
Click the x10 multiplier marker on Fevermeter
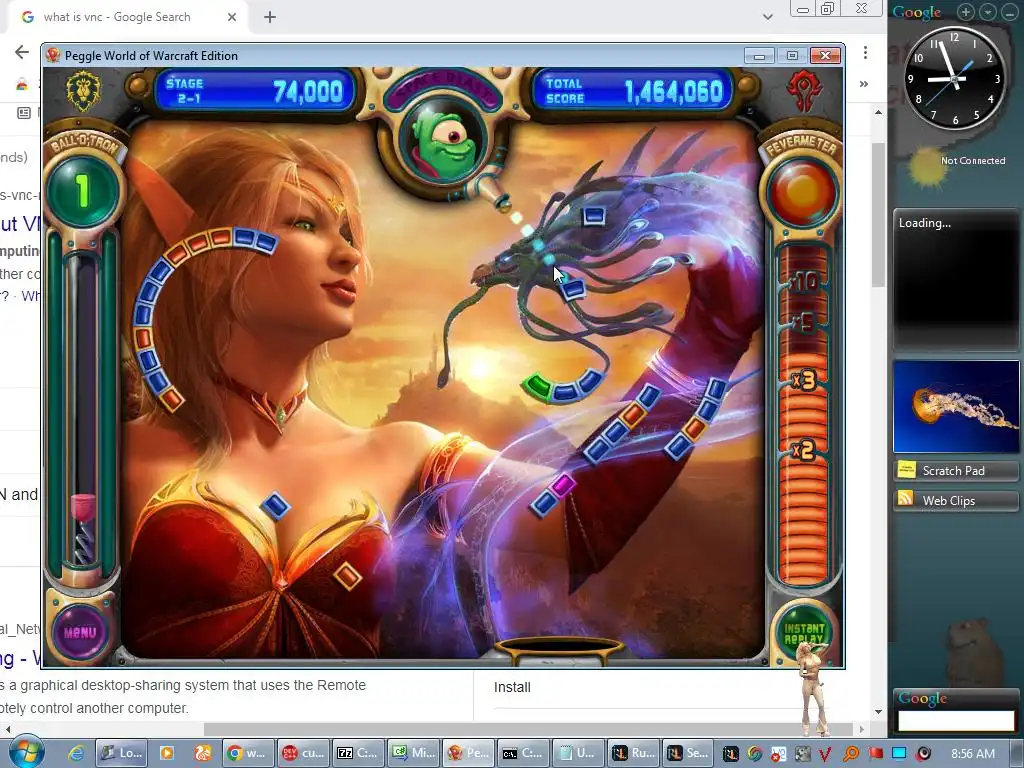(803, 281)
